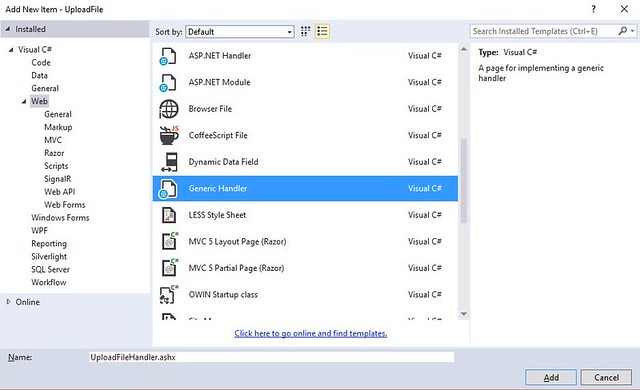Select the SignalR subcategory

[58, 179]
